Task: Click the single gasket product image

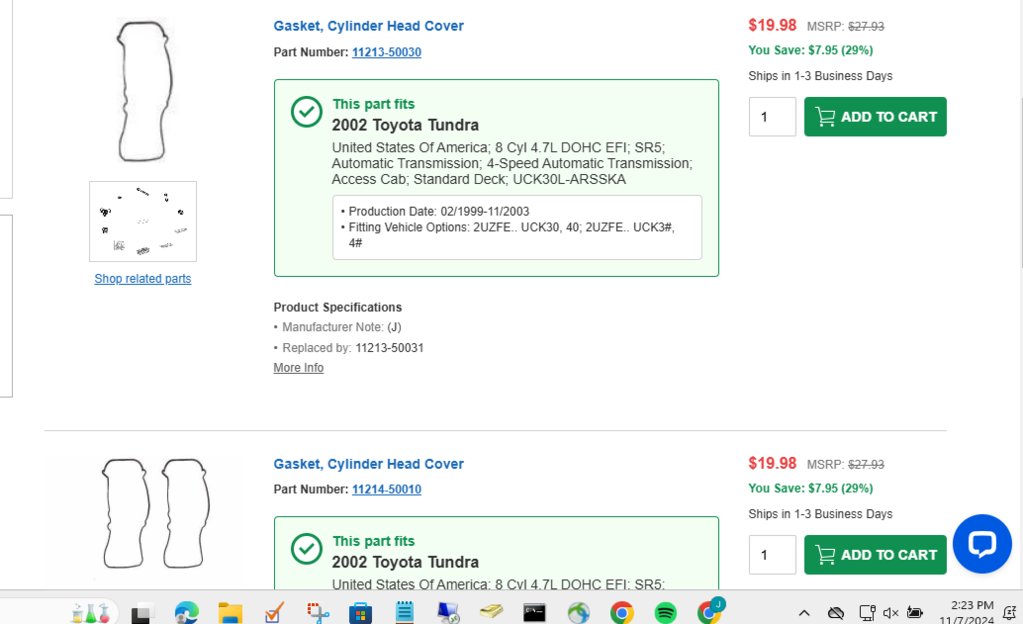Action: (144, 91)
